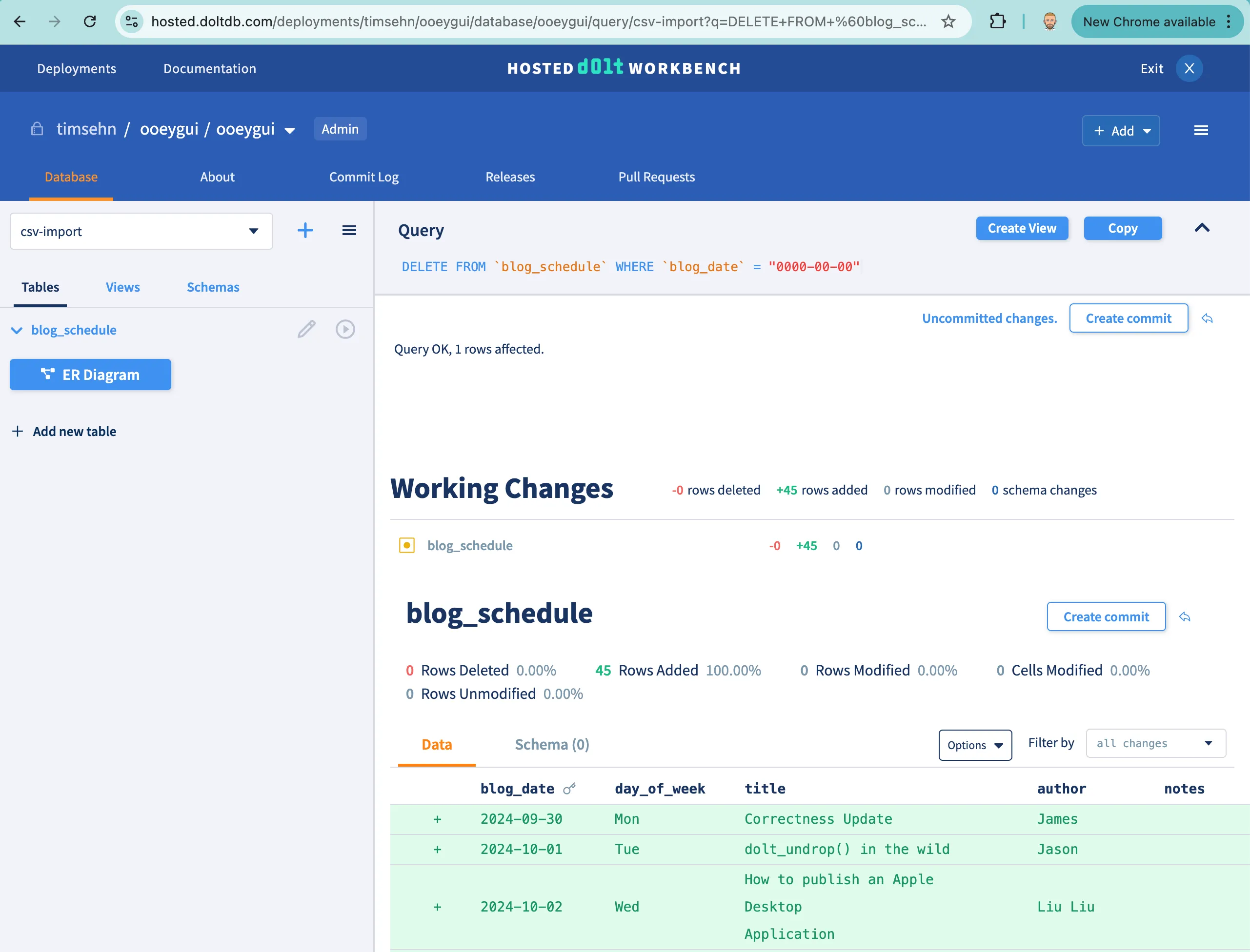Screen dimensions: 1250x952
Task: Click the reset arrow icon beside top Create commit
Action: (x=1207, y=318)
